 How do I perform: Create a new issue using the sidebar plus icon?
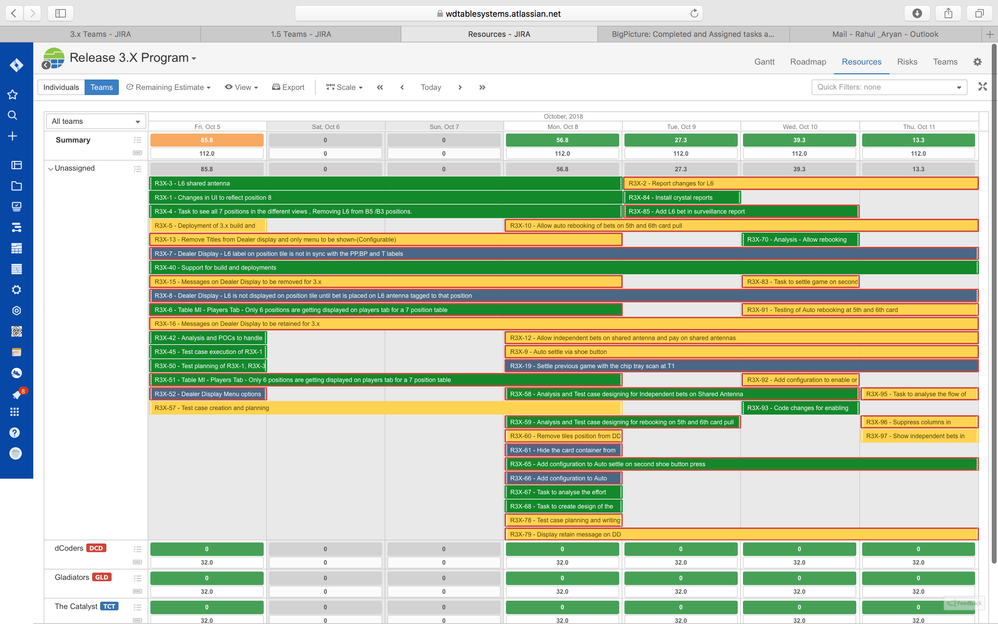pos(14,136)
